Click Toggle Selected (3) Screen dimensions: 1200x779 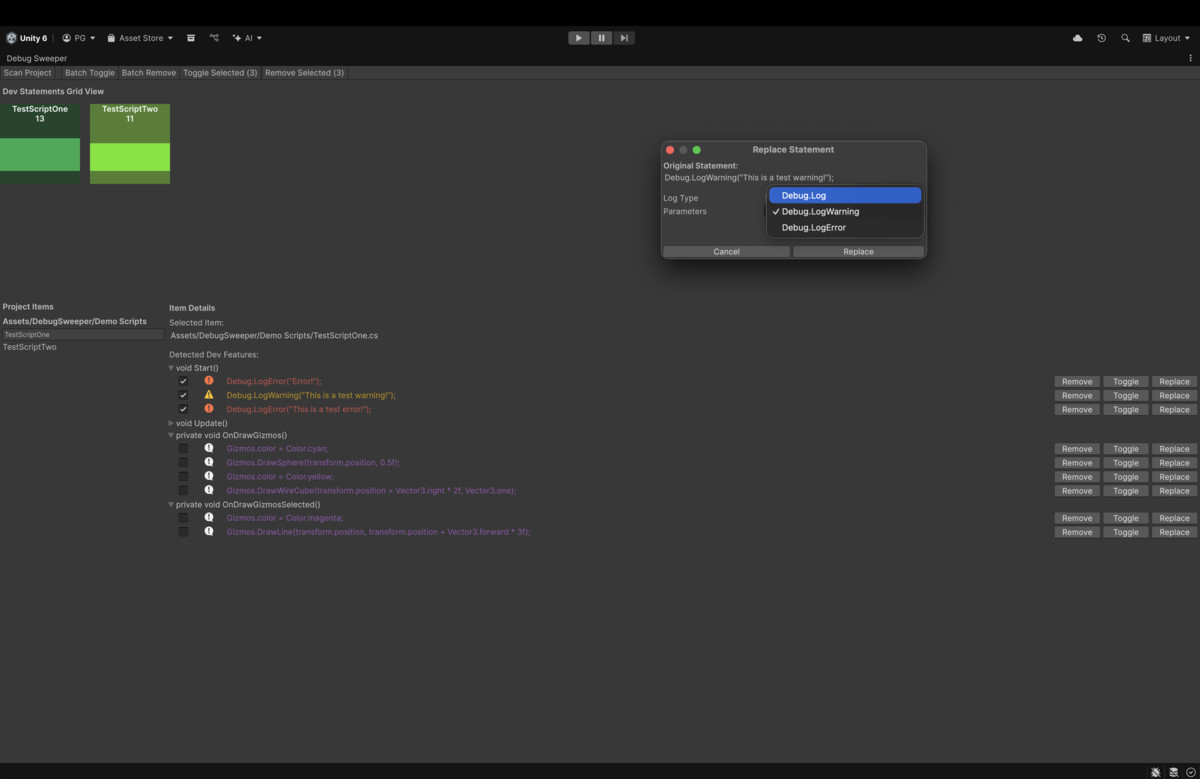coord(220,73)
